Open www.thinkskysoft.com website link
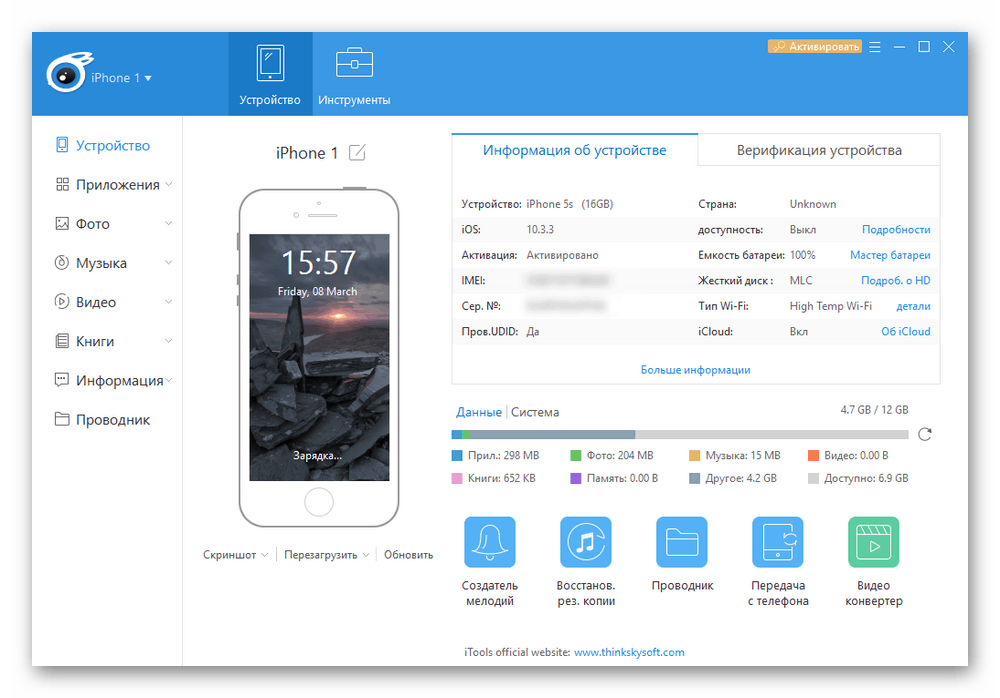1000x698 pixels. click(x=629, y=652)
